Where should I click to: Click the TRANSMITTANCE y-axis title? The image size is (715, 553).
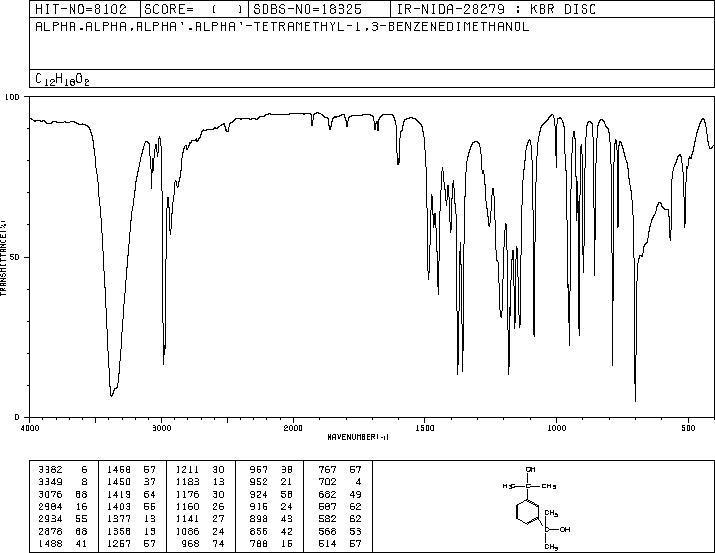(3, 258)
